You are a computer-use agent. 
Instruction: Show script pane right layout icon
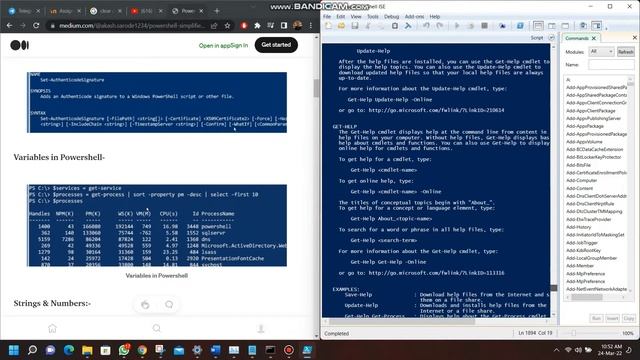tap(552, 26)
